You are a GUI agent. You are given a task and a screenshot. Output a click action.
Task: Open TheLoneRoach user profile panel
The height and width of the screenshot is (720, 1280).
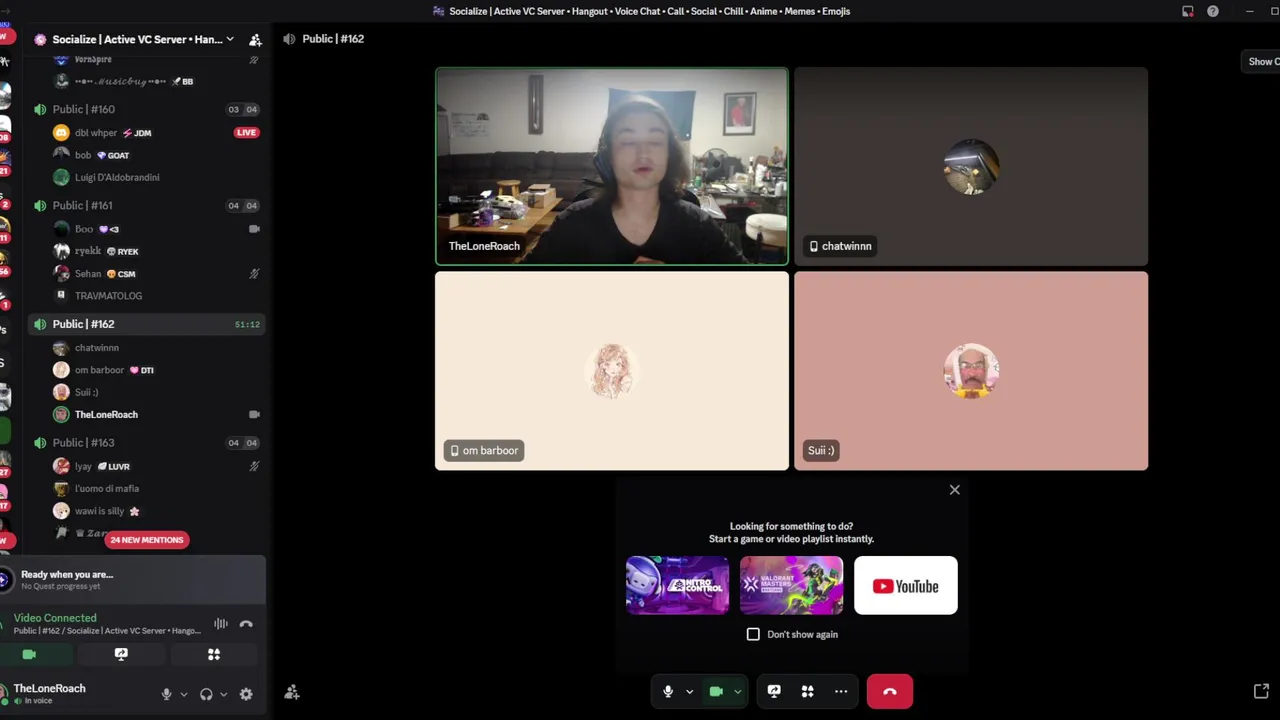(x=50, y=694)
